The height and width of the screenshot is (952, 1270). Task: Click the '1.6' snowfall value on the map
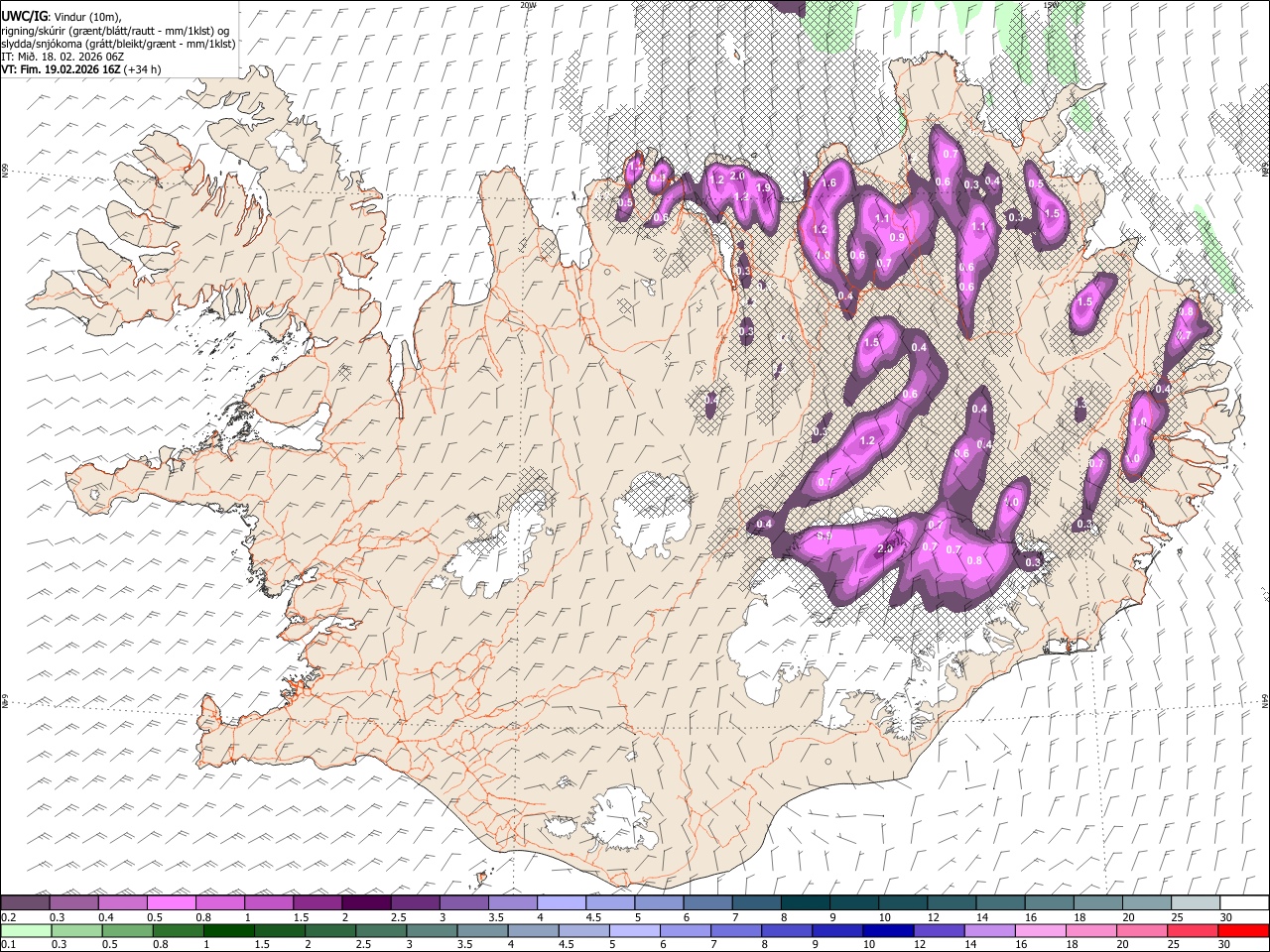click(x=829, y=182)
